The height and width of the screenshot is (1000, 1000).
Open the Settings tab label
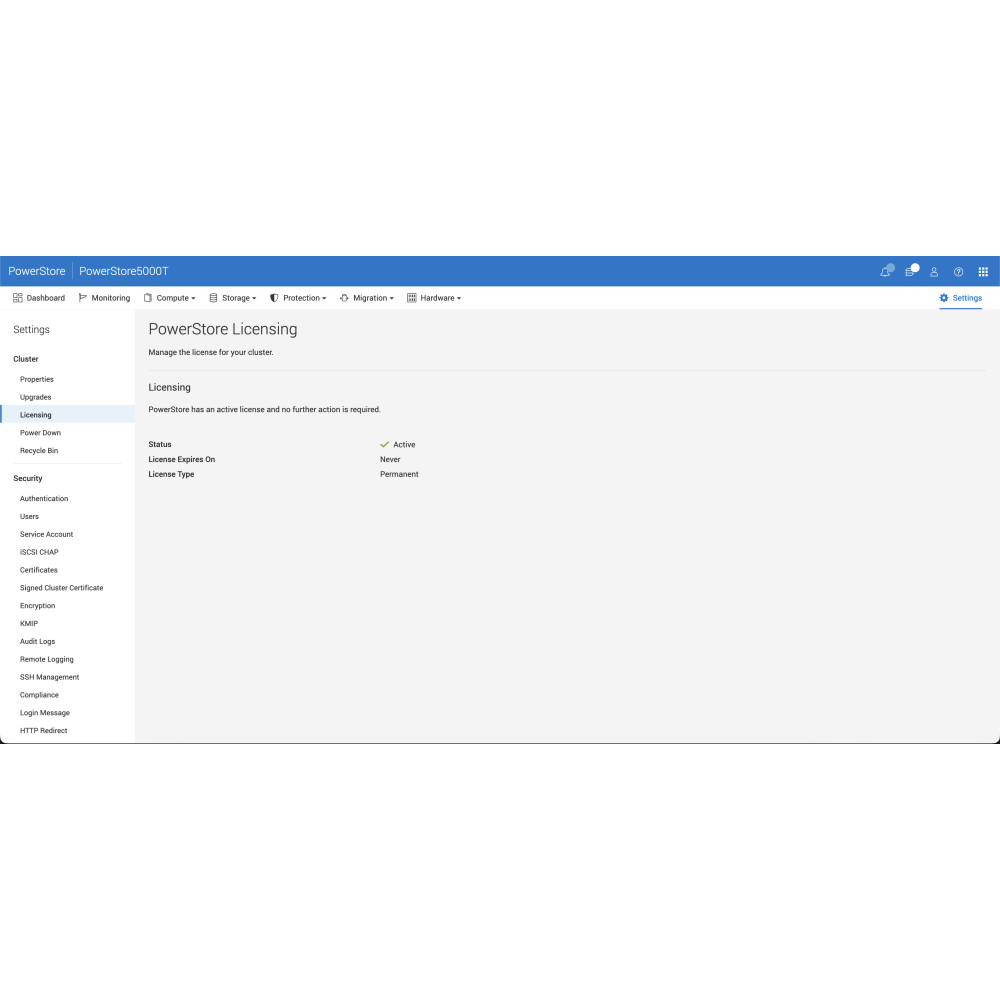click(967, 298)
